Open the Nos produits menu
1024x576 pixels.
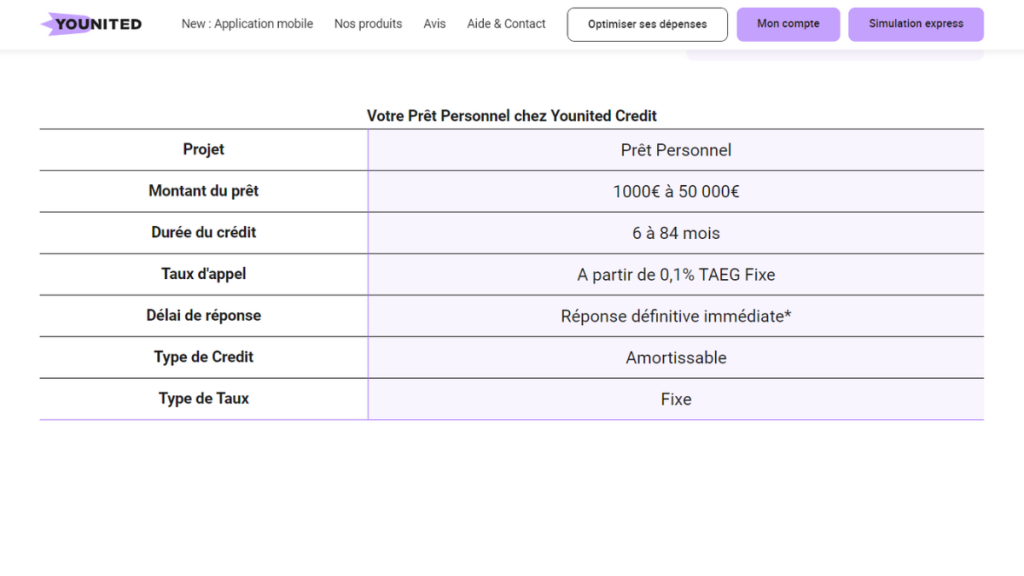368,24
